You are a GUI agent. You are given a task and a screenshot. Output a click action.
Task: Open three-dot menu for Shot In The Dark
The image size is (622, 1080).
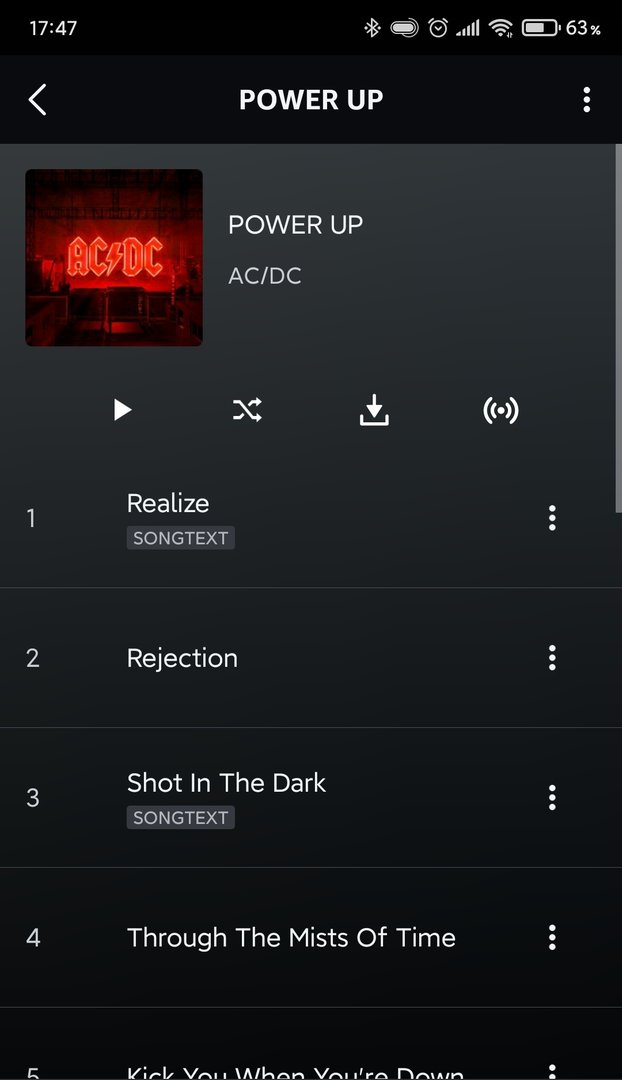552,798
